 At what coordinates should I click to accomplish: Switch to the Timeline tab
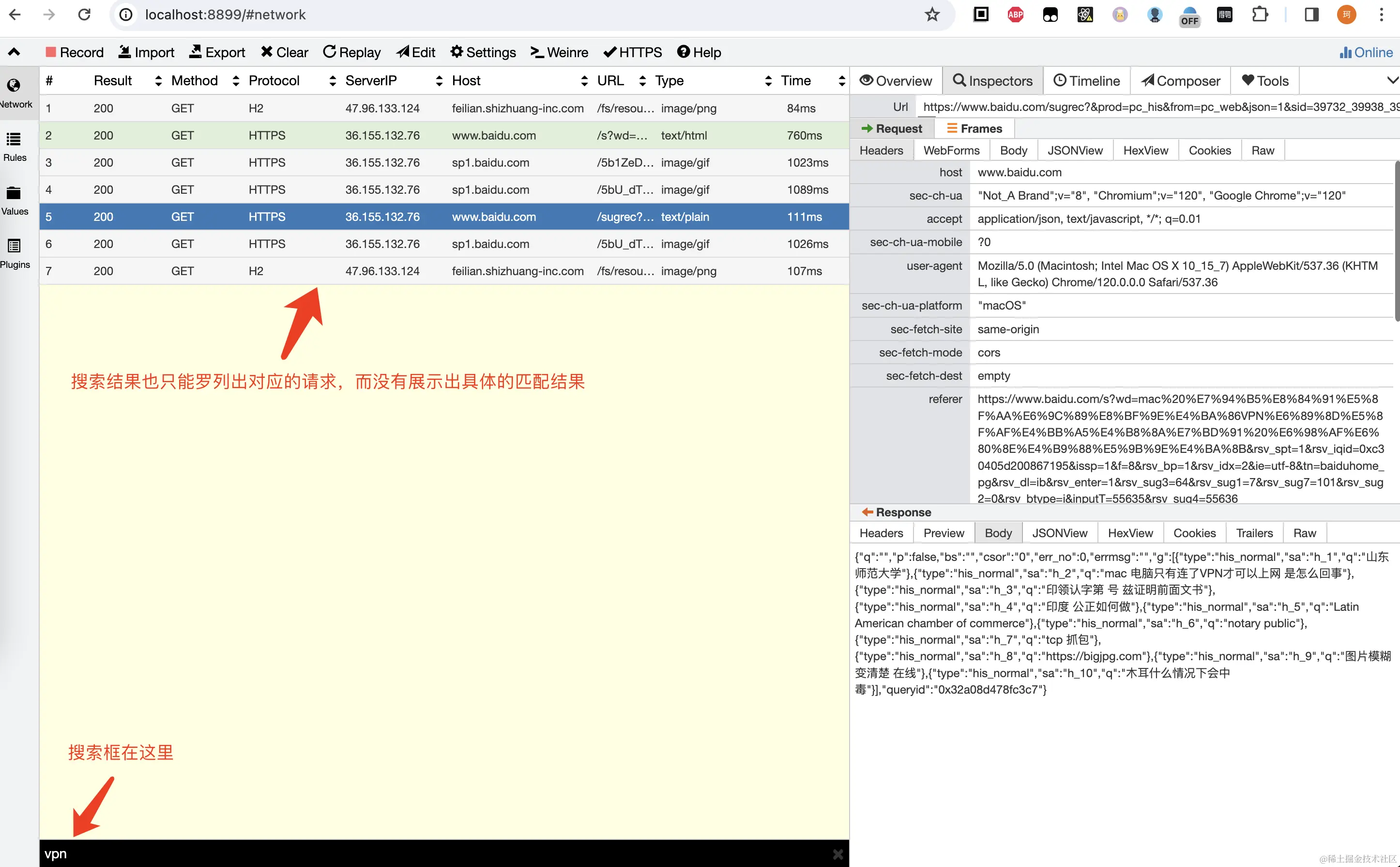click(x=1086, y=81)
